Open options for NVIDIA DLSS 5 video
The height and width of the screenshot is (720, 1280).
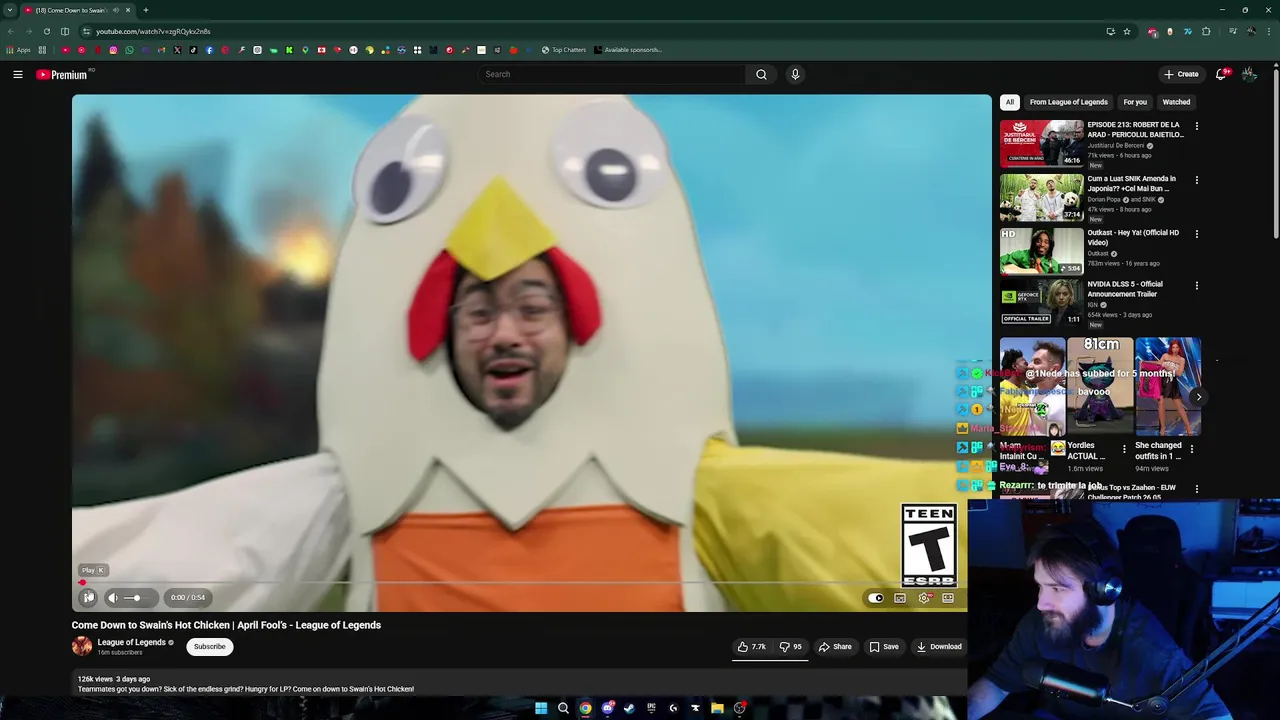pos(1197,285)
